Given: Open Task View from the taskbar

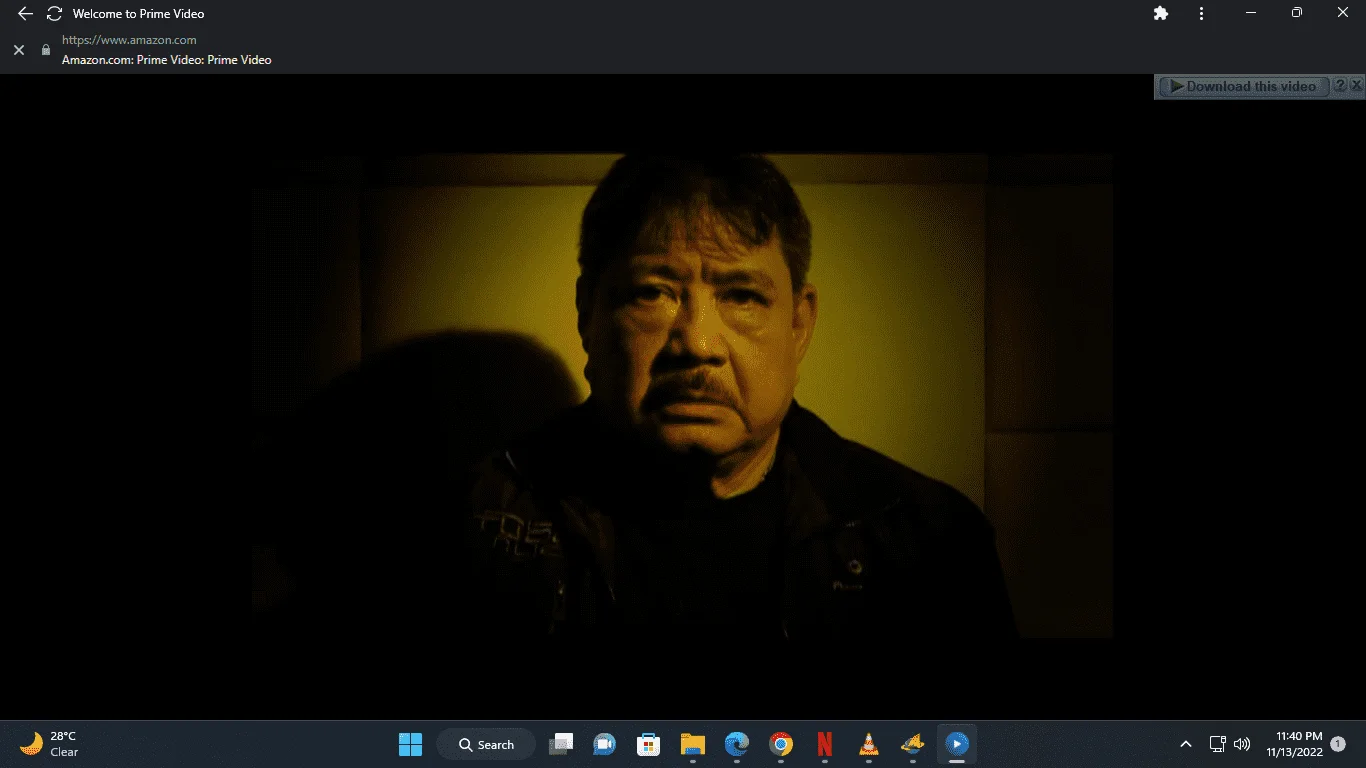Looking at the screenshot, I should 562,744.
